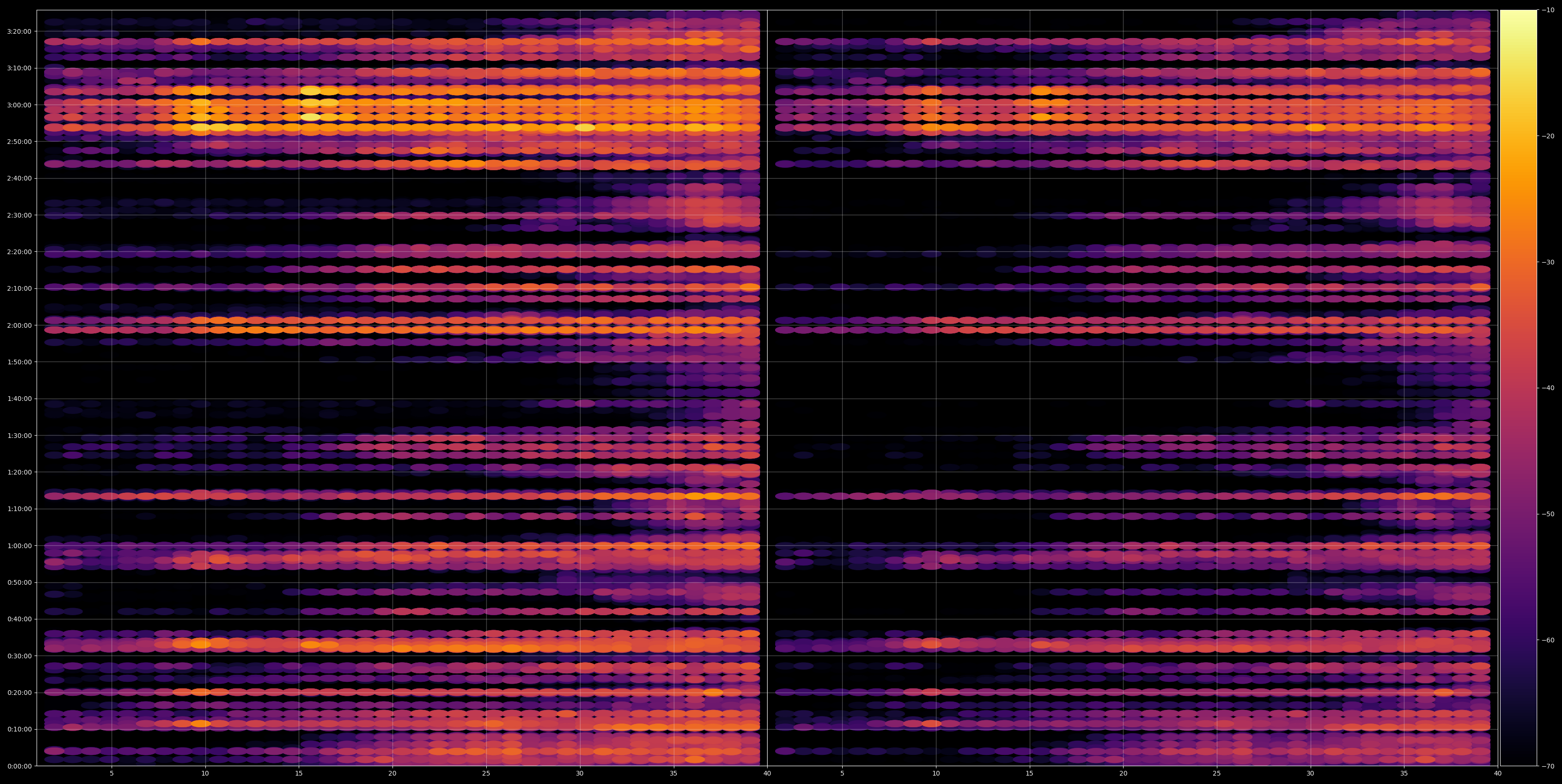The image size is (1562, 784).
Task: Click x-axis label 25 under right heatmap
Action: (x=1217, y=774)
